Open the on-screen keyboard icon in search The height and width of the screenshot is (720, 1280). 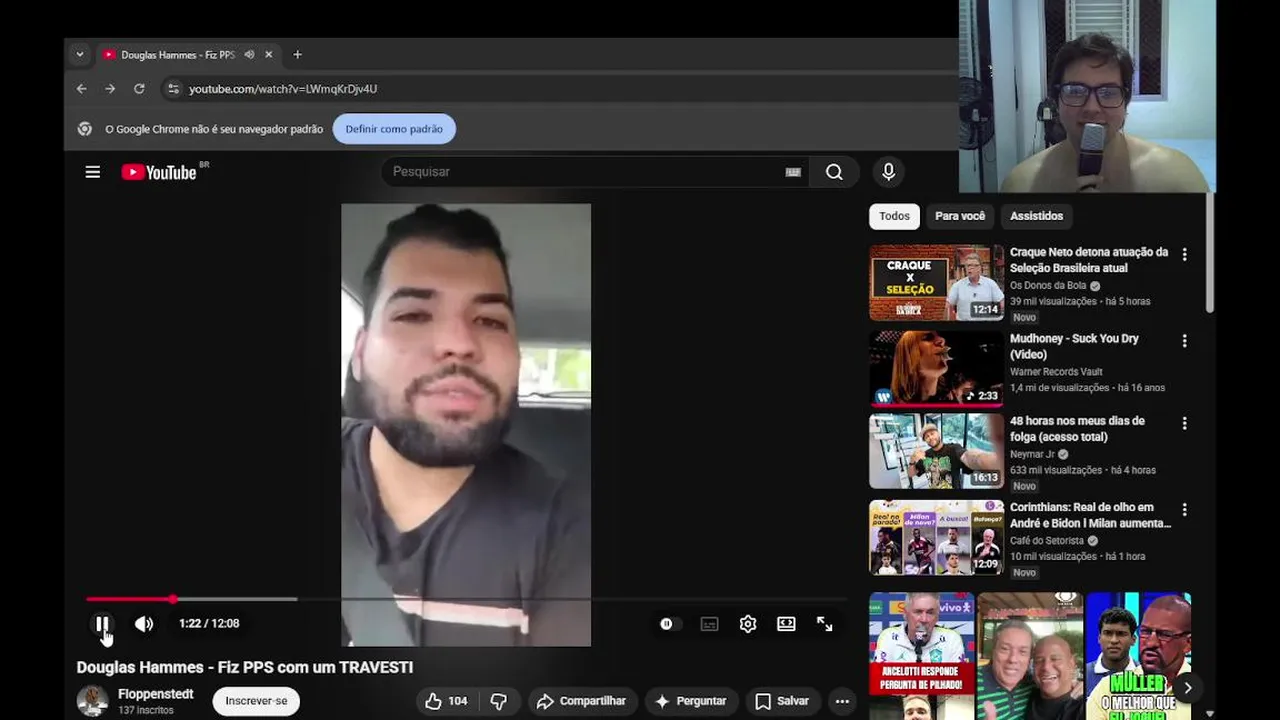793,172
